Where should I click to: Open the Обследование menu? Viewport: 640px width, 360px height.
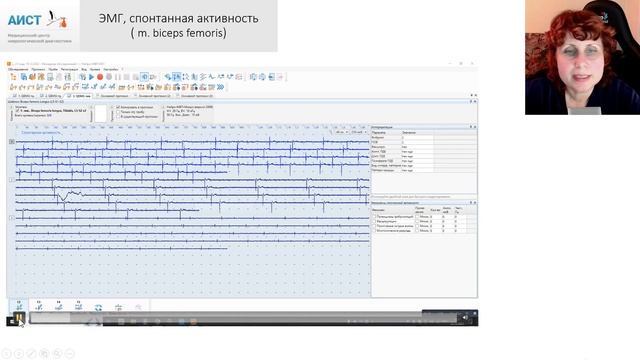18,69
